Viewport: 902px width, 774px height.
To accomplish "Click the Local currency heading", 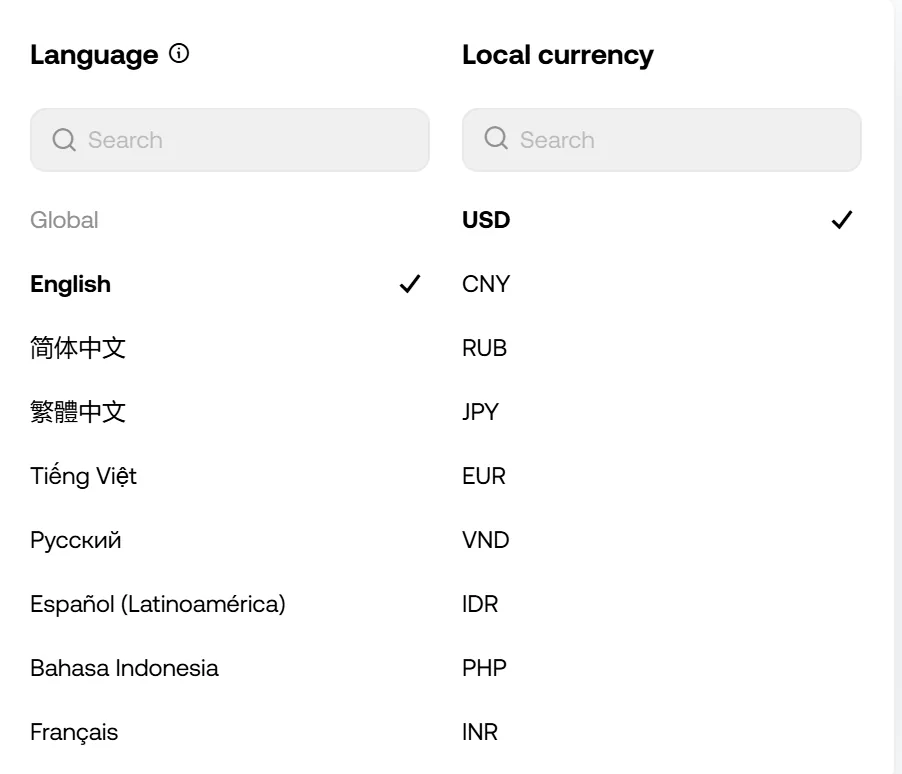I will point(558,55).
